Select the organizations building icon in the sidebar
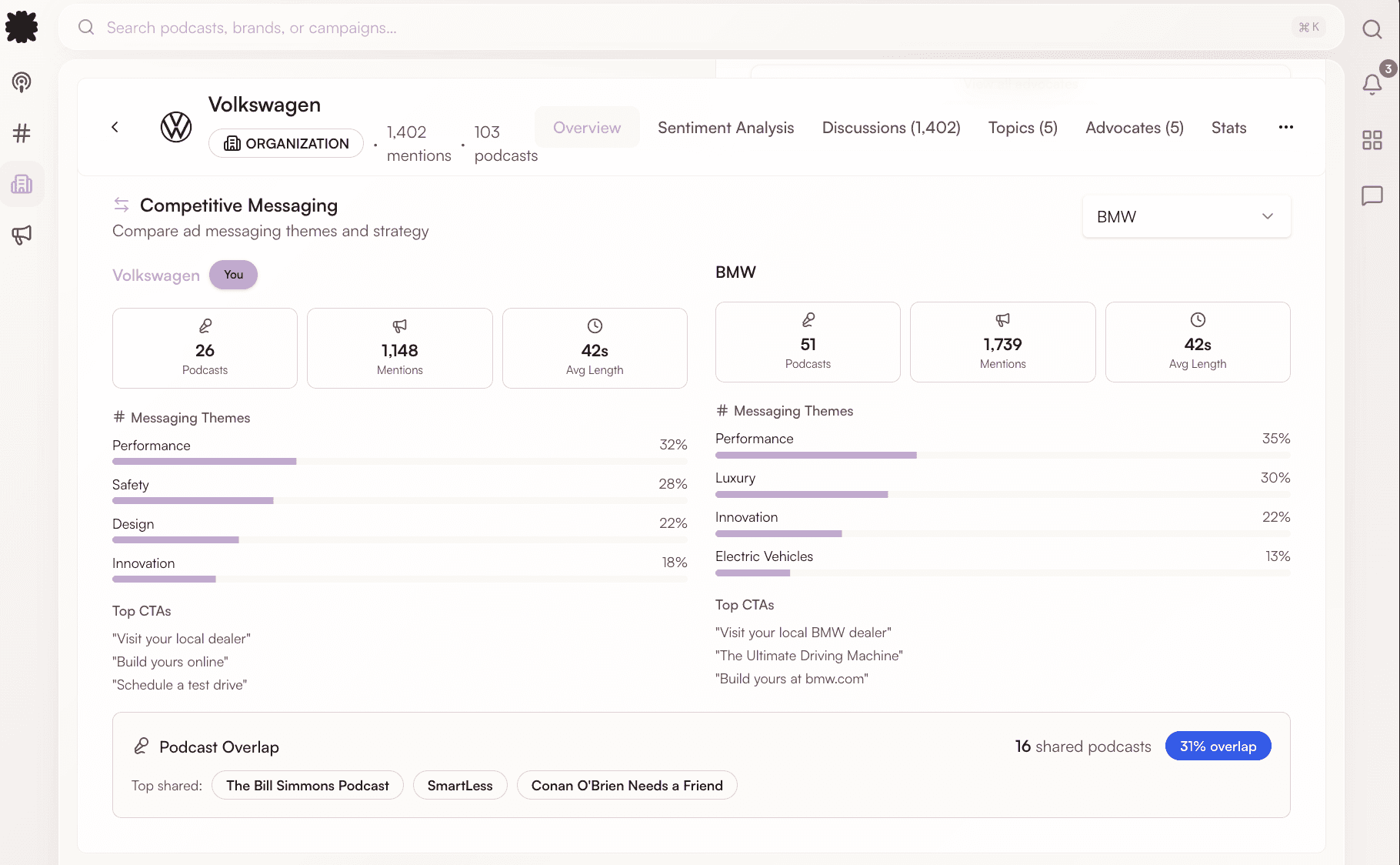 22,184
